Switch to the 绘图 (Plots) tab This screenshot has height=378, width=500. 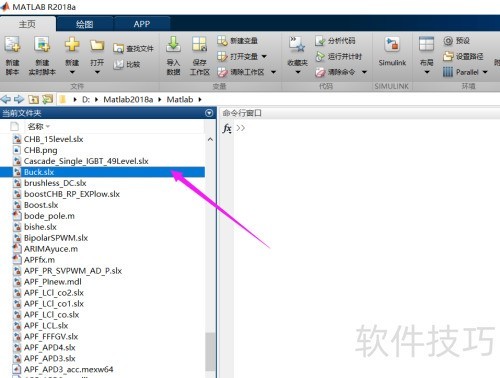click(85, 24)
